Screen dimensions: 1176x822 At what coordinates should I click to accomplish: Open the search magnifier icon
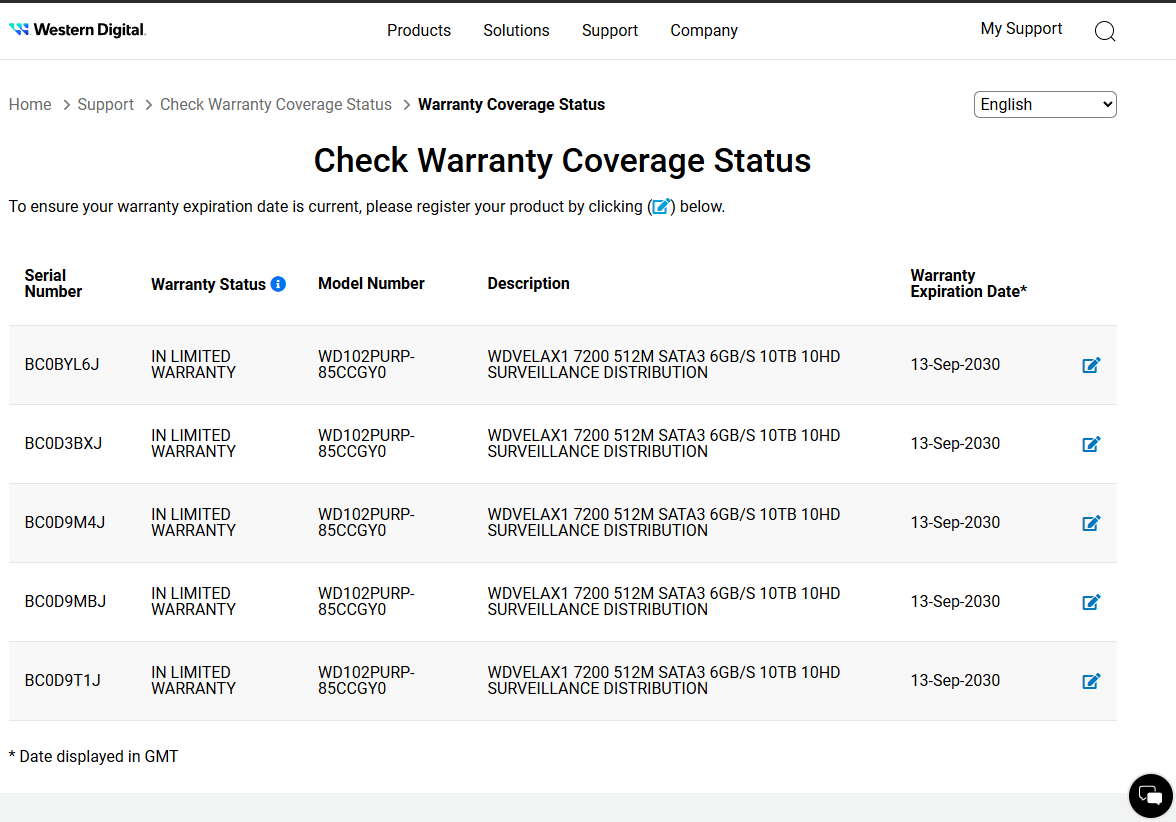point(1105,31)
